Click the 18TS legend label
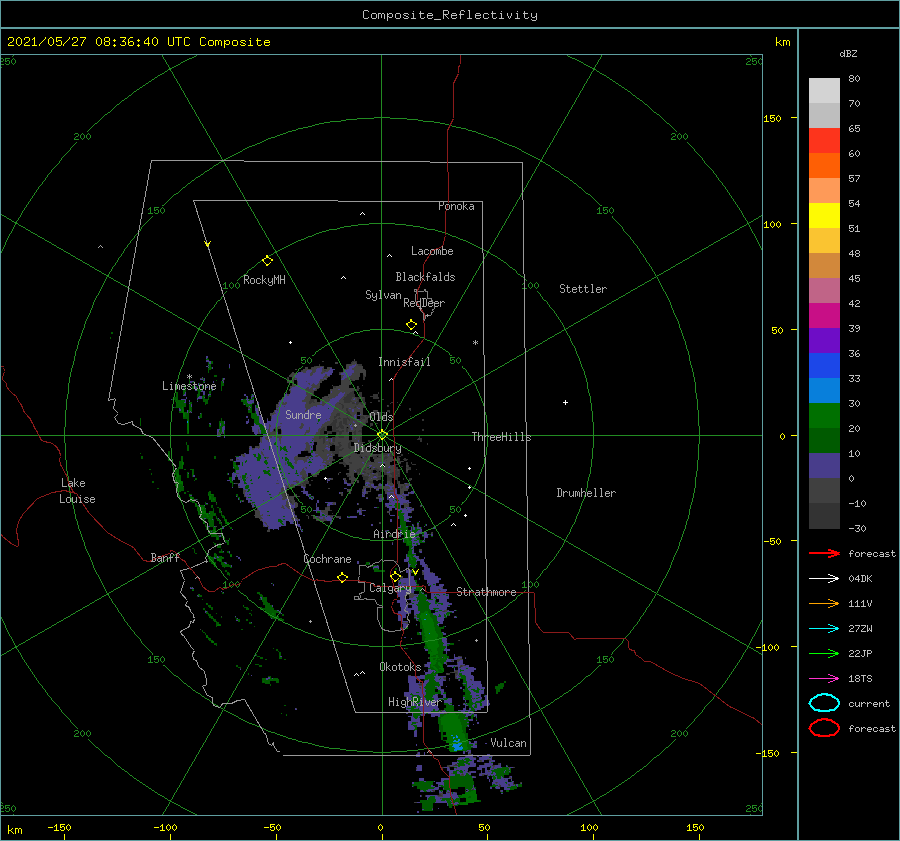Screen dimensions: 900x841 (860, 679)
